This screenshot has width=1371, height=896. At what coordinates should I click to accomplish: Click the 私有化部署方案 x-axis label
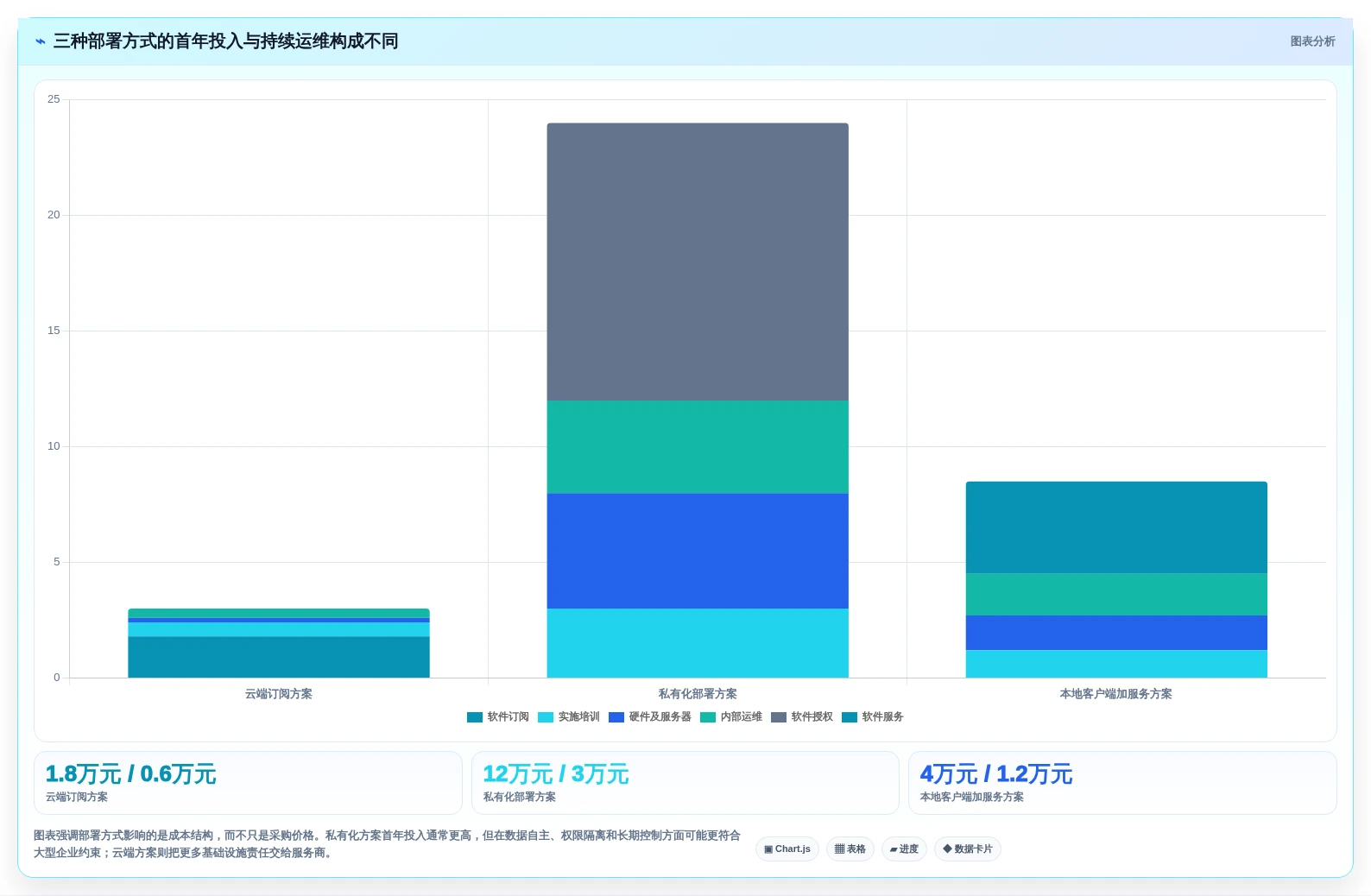coord(698,694)
